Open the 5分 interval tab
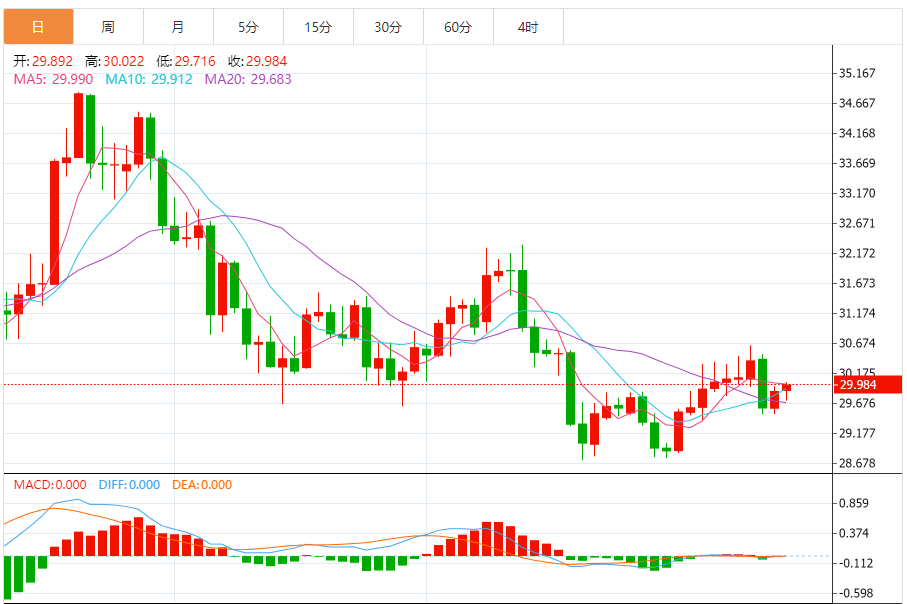Viewport: 907px width, 604px height. pyautogui.click(x=248, y=27)
